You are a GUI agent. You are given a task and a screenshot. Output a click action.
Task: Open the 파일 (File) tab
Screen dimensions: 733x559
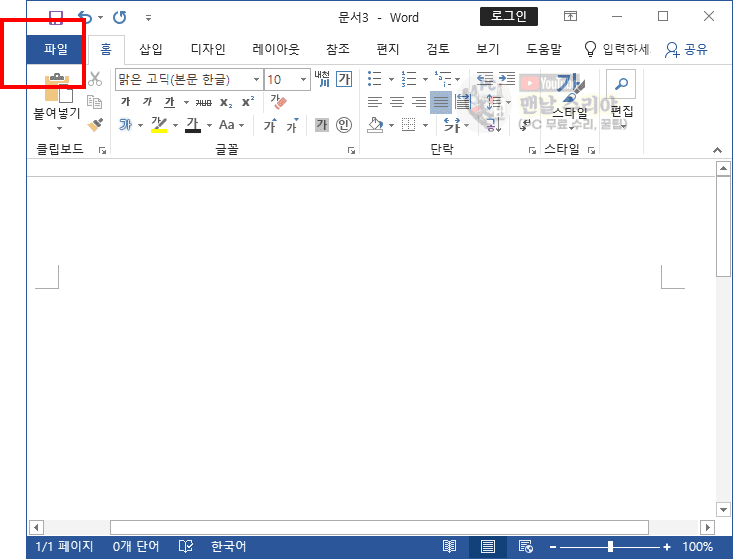coord(56,49)
